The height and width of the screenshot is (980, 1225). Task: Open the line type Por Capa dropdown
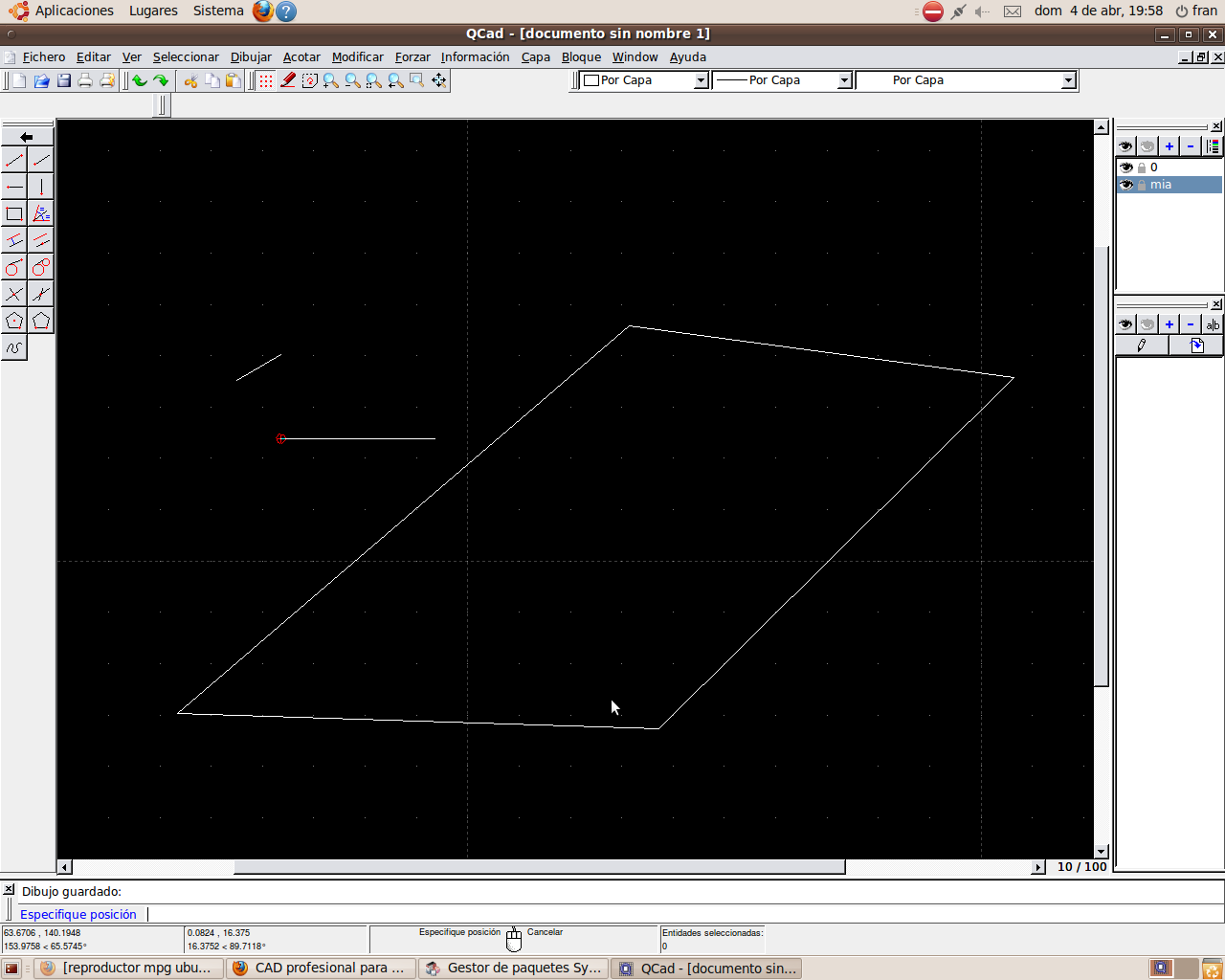point(967,80)
